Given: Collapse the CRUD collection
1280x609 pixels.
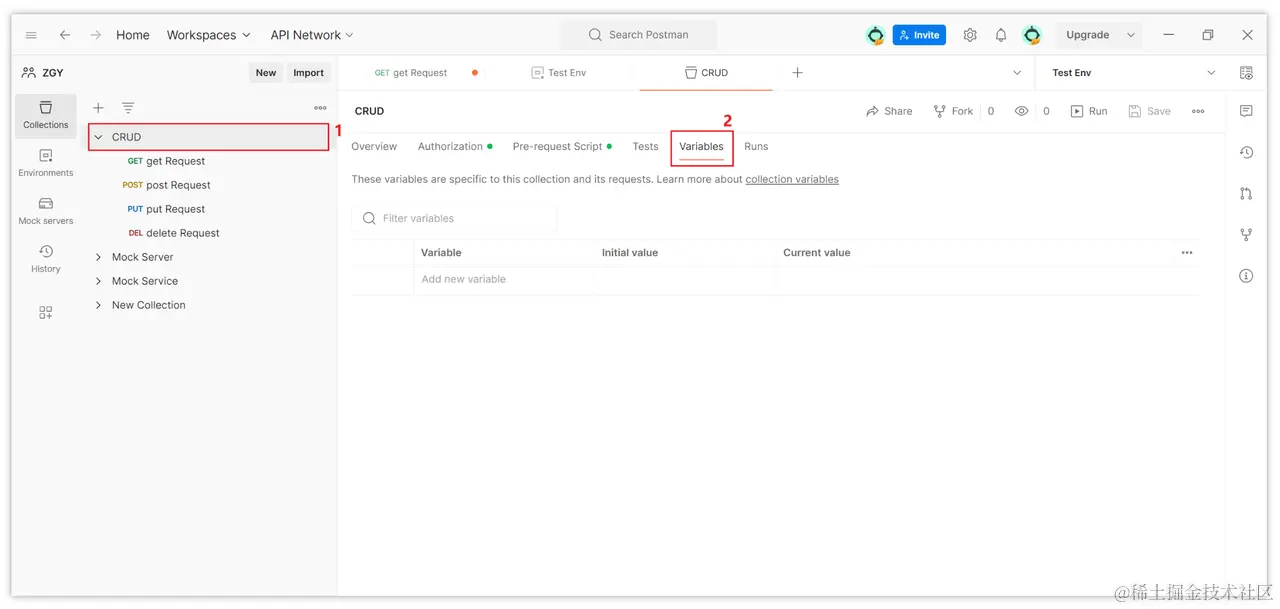Looking at the screenshot, I should [x=98, y=137].
